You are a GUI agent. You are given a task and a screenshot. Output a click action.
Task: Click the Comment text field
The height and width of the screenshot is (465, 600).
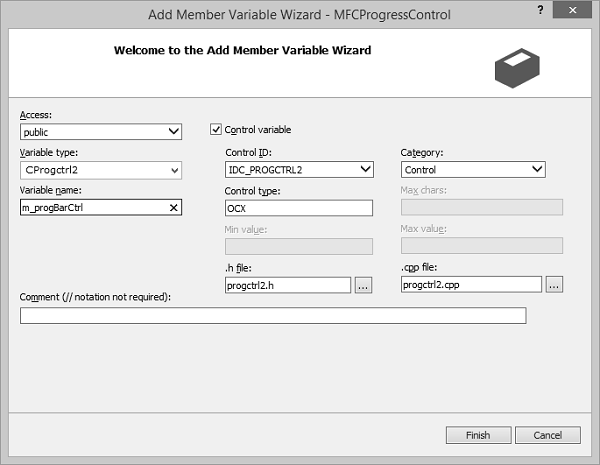[x=273, y=315]
